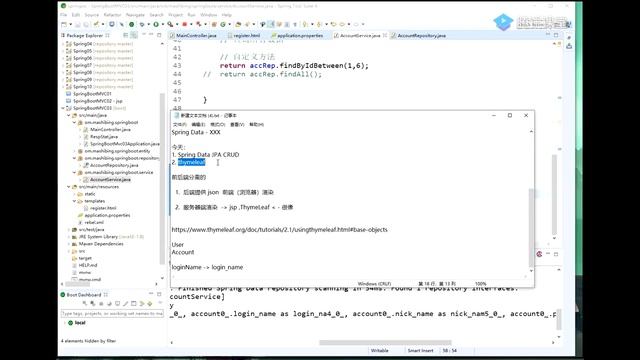Click the New file toolbar icon
Viewport: 640px width, 360px height.
(x=64, y=24)
